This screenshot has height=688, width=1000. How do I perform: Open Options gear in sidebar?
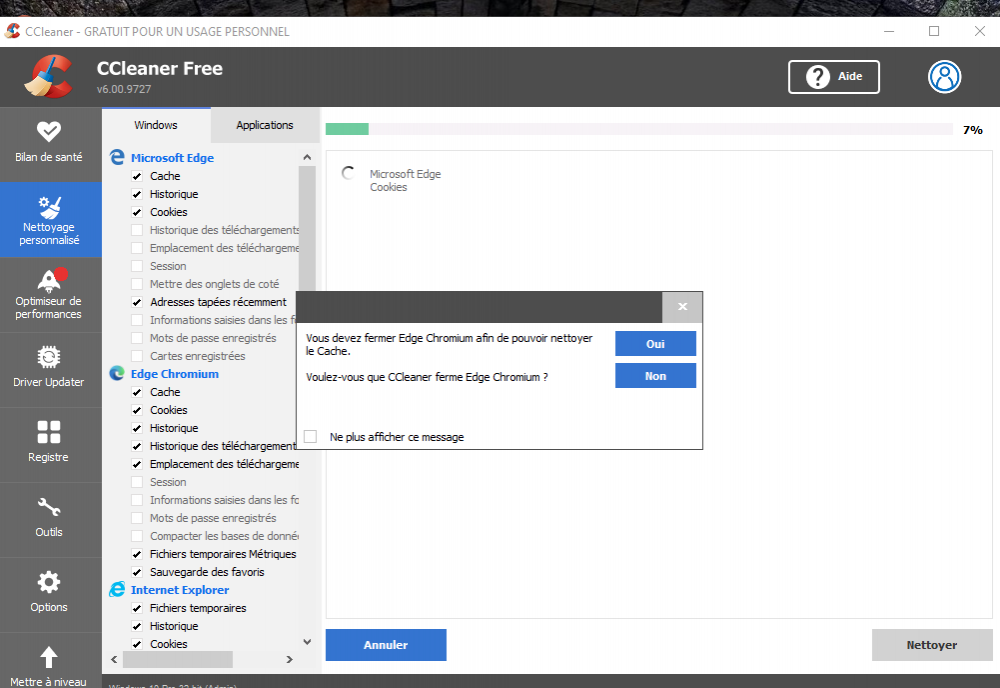click(x=49, y=594)
